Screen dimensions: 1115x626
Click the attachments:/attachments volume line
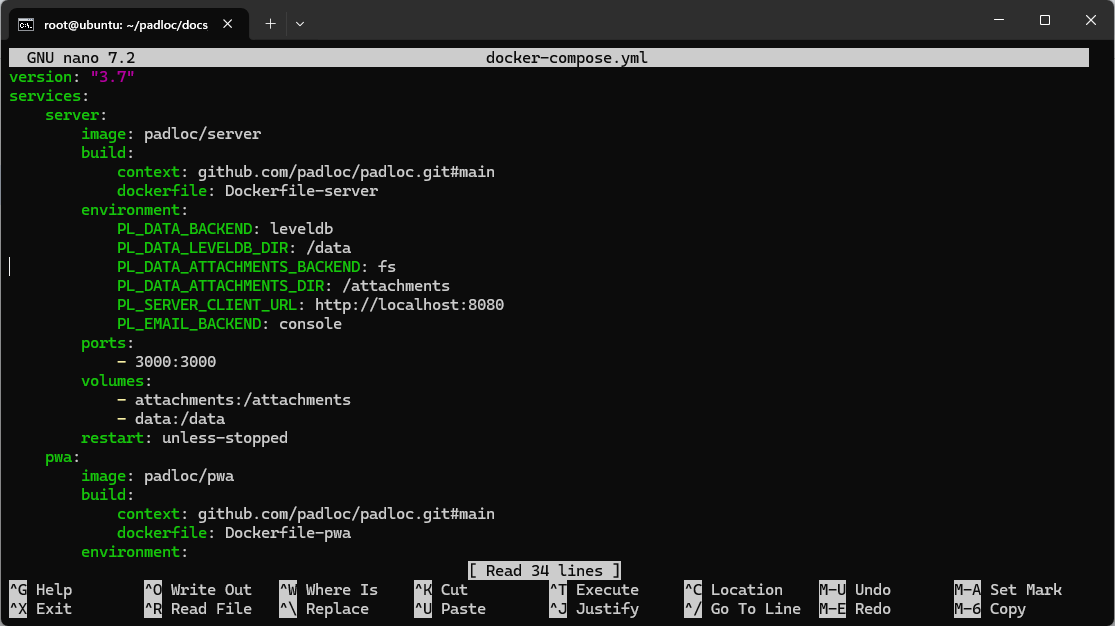pos(243,400)
